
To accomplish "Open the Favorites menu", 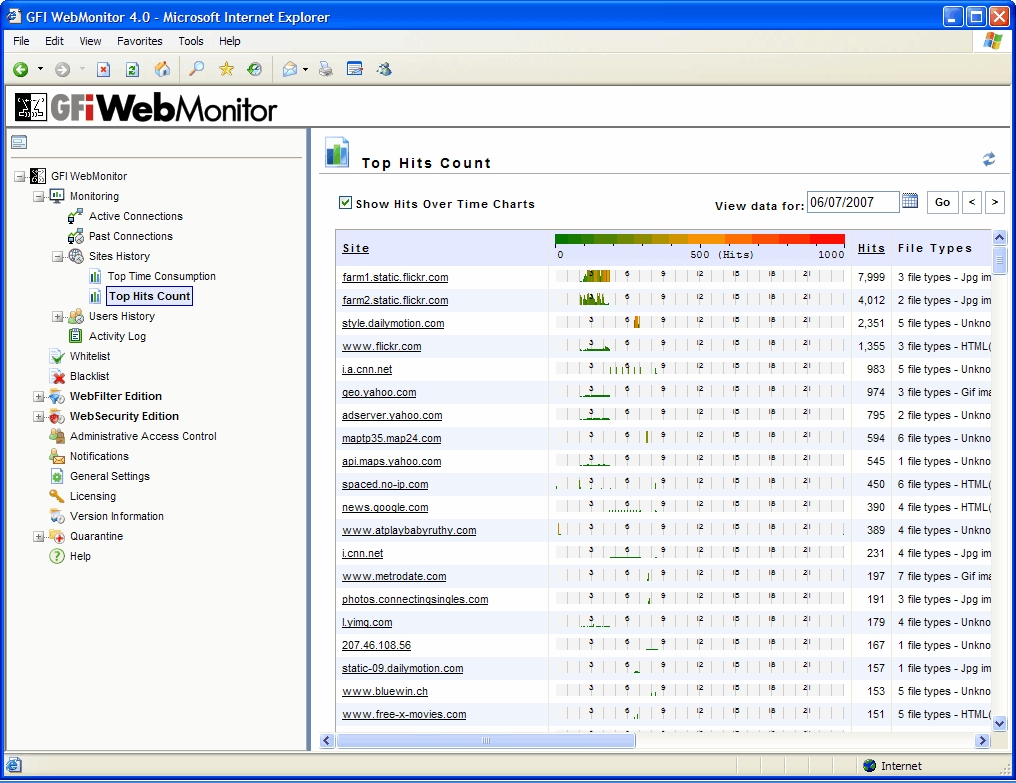I will tap(139, 41).
